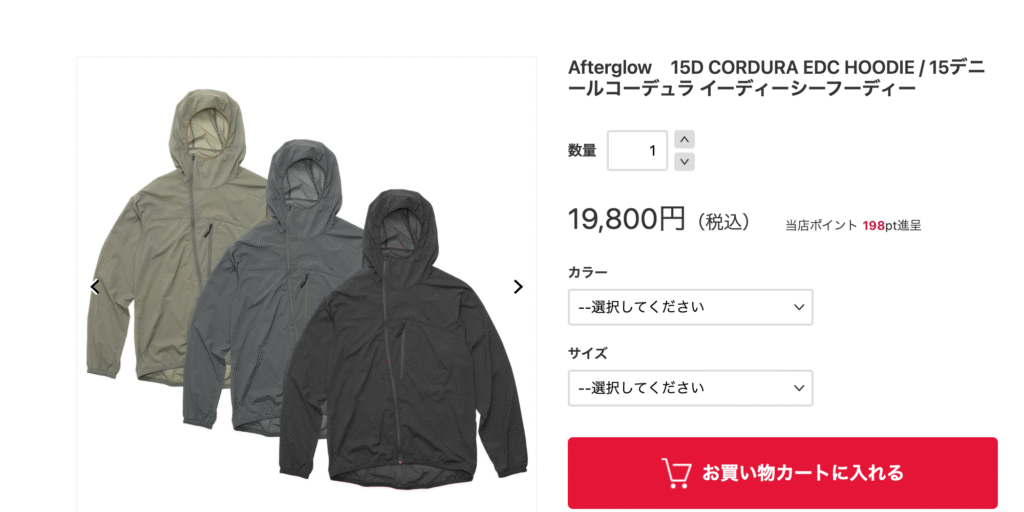Select the black hoodie in image
This screenshot has width=1024, height=512.
404,340
